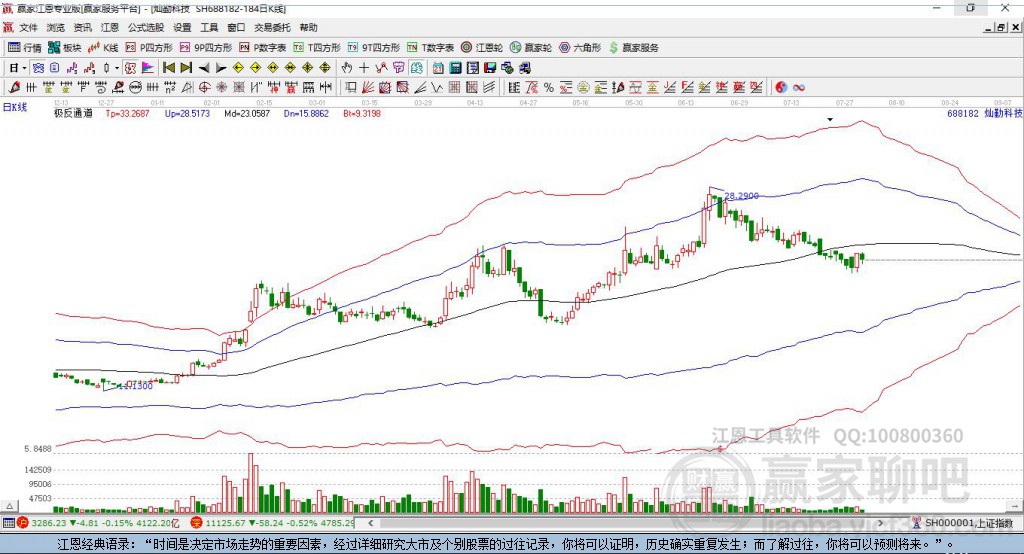Open the 公式选股 menu
1024x554 pixels.
coord(146,27)
